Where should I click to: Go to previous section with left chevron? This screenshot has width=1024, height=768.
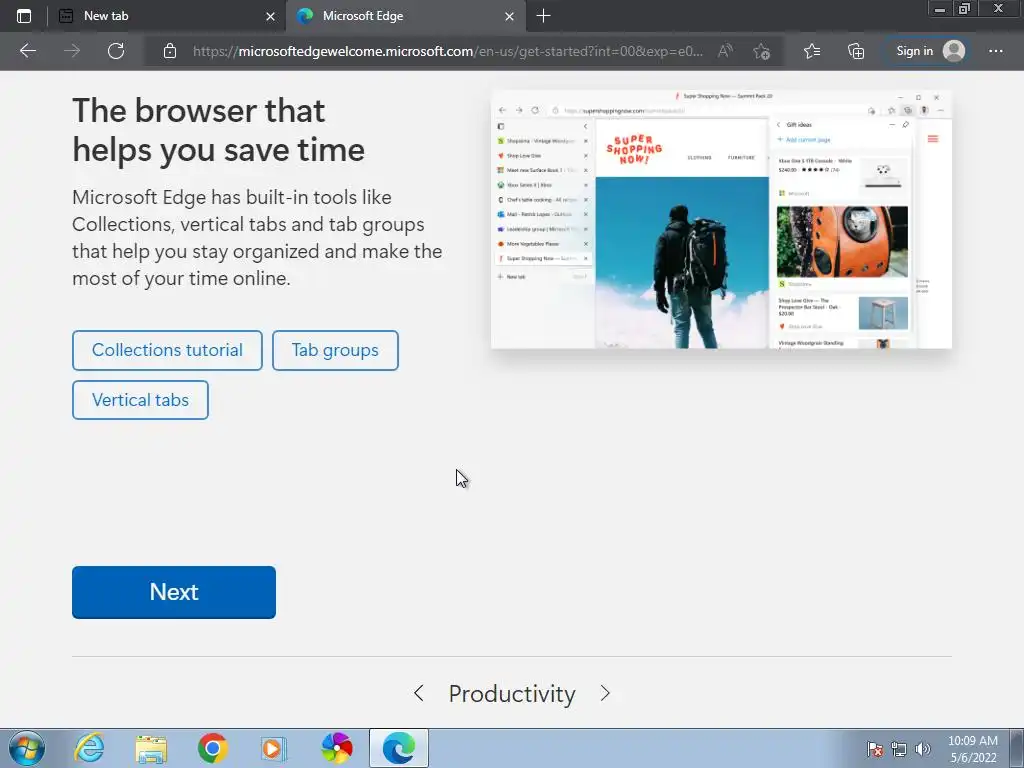tap(419, 693)
